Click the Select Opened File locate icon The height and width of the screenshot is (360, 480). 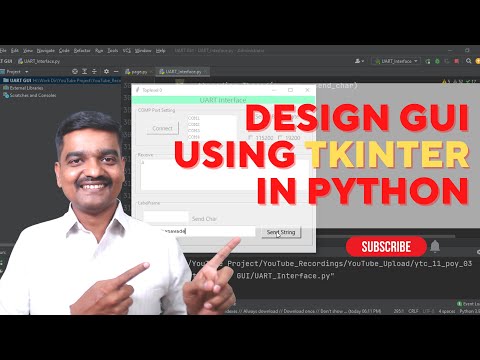(x=75, y=71)
